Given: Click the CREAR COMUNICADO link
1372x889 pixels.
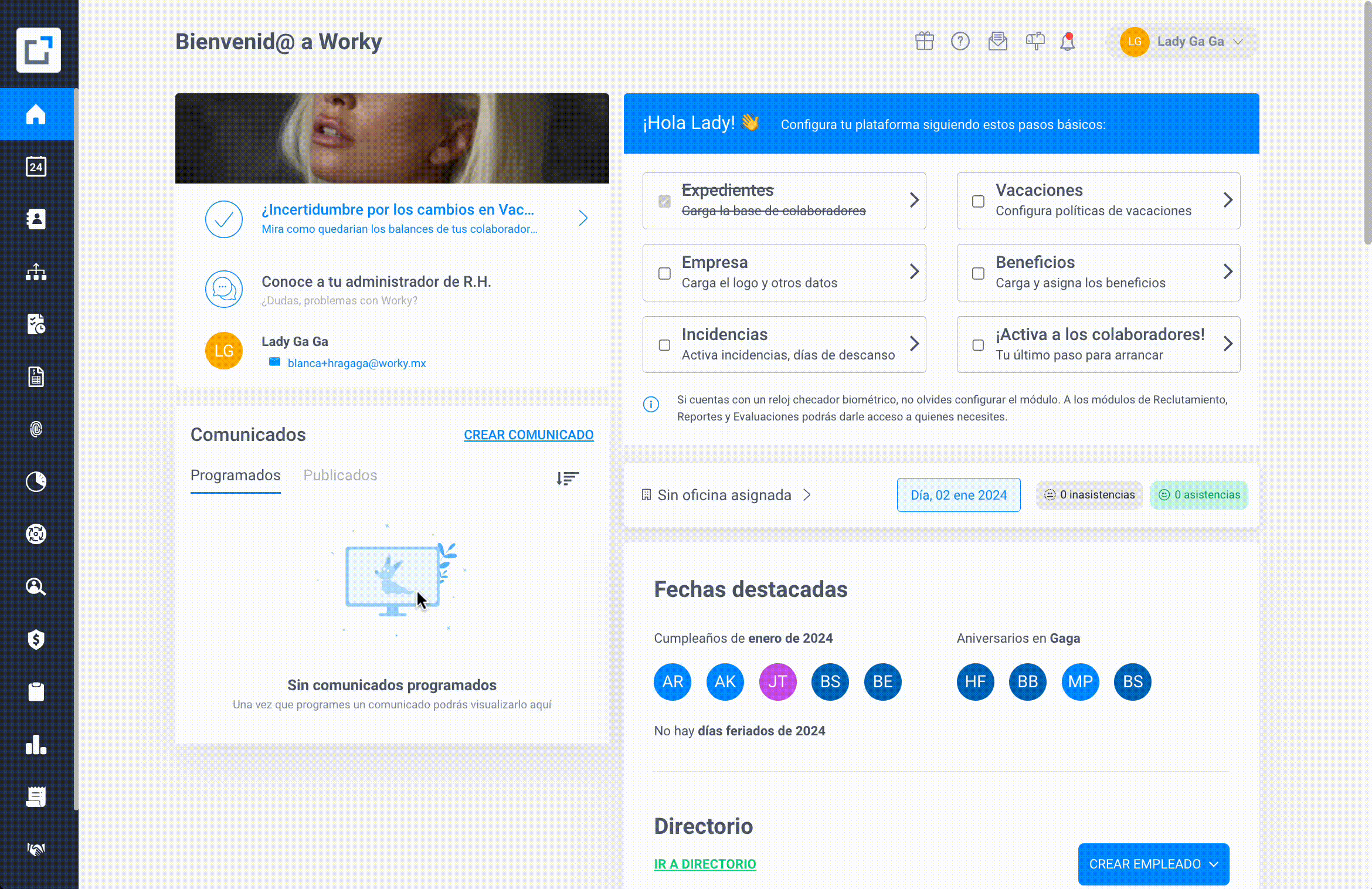Looking at the screenshot, I should (529, 435).
